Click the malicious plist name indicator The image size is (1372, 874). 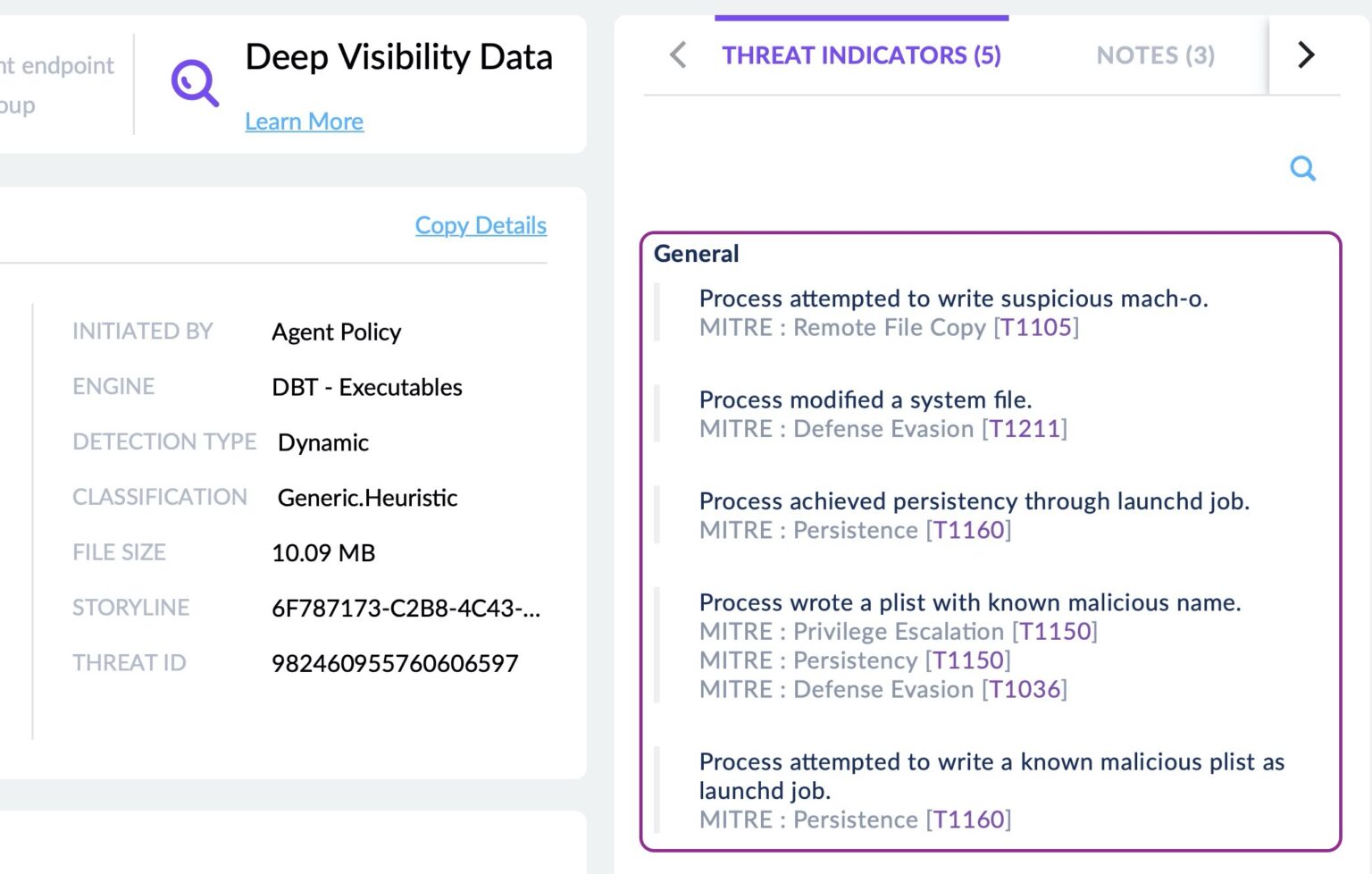pyautogui.click(x=971, y=602)
